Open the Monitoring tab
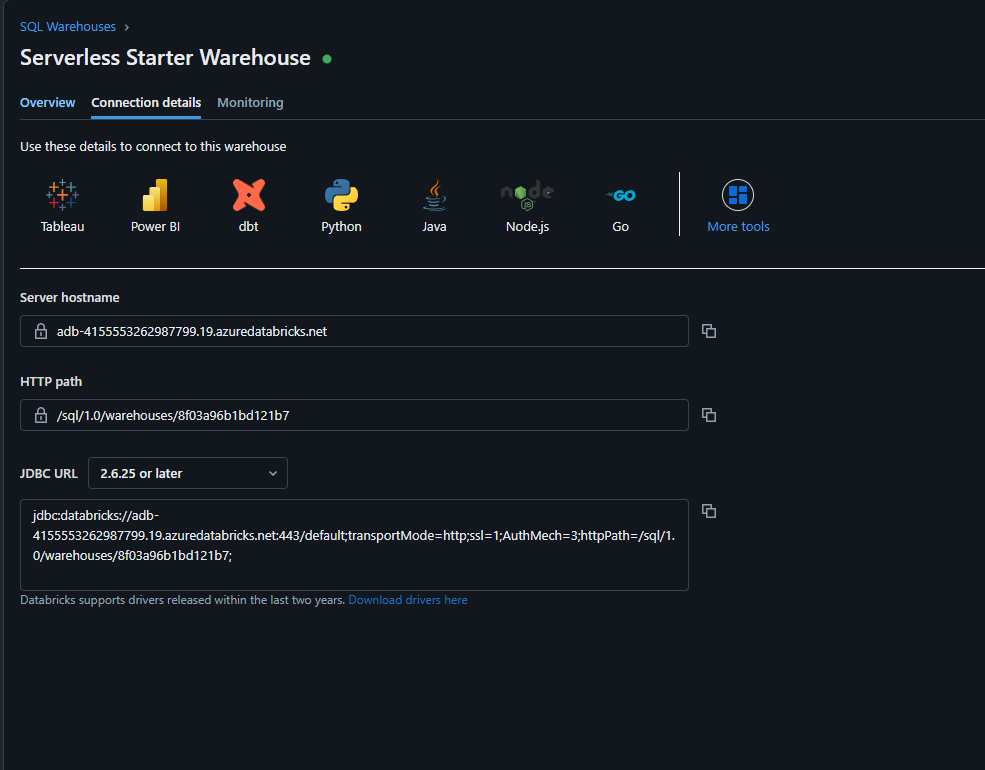The image size is (985, 770). click(250, 103)
